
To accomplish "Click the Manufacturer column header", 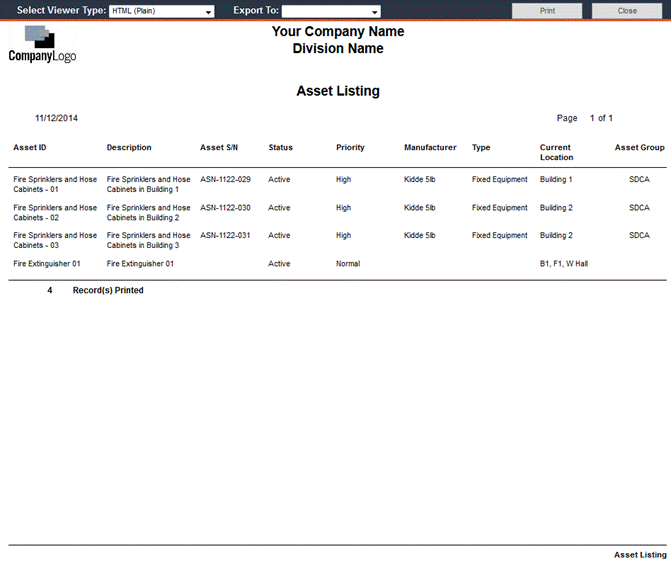I will [430, 148].
